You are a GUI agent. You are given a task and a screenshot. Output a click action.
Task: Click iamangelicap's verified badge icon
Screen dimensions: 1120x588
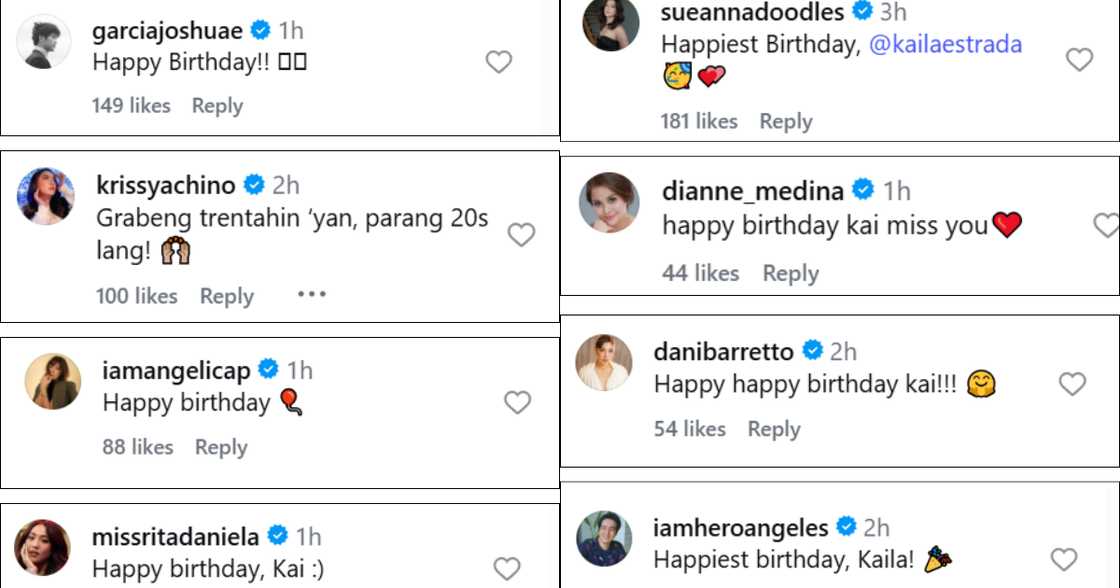coord(268,370)
